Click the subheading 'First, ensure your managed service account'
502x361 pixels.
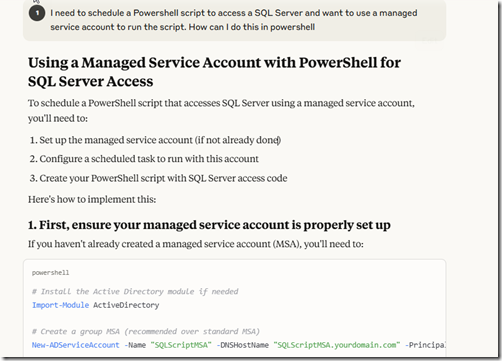(x=209, y=225)
